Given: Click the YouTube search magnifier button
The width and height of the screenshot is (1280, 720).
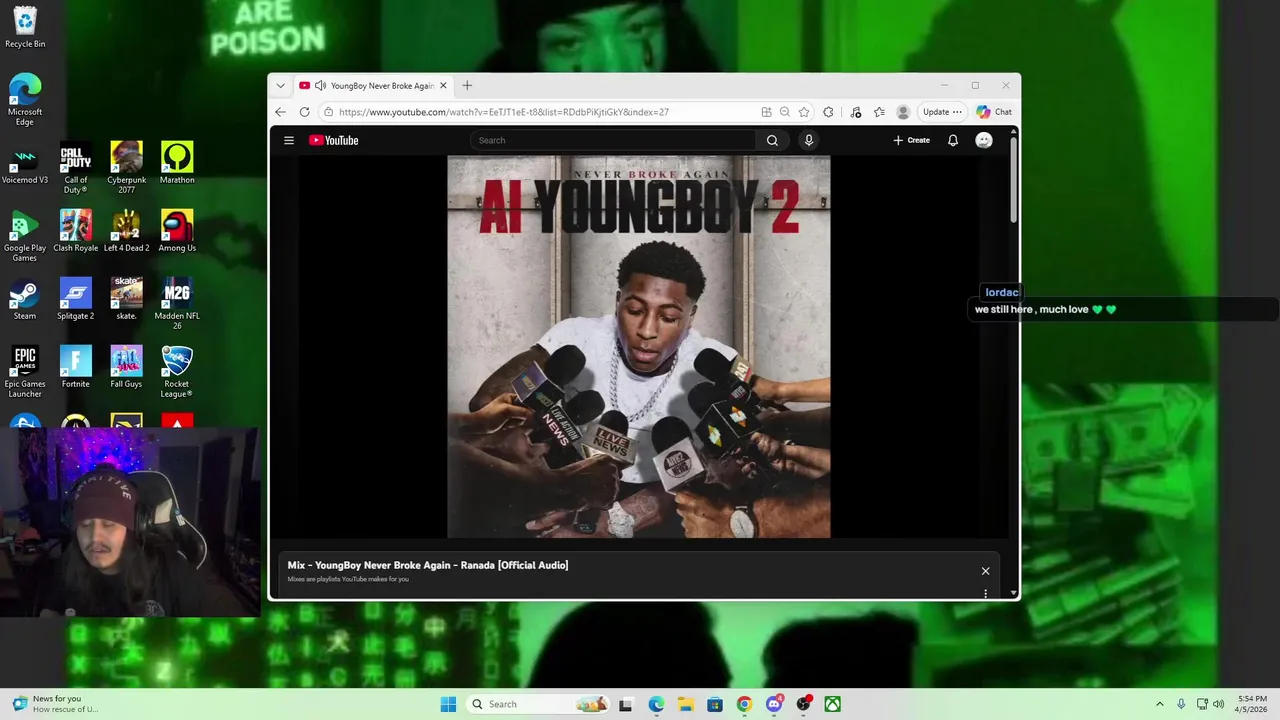Looking at the screenshot, I should [x=772, y=140].
